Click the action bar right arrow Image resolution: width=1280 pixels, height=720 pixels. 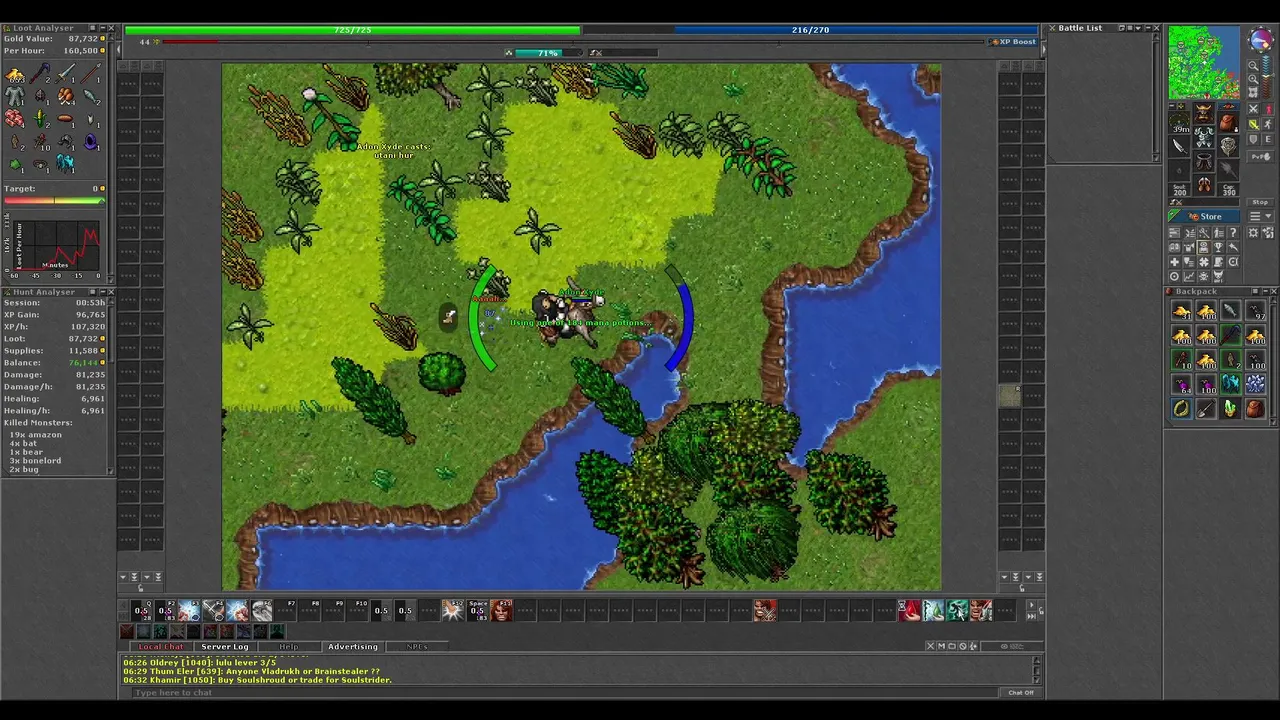tap(1031, 605)
